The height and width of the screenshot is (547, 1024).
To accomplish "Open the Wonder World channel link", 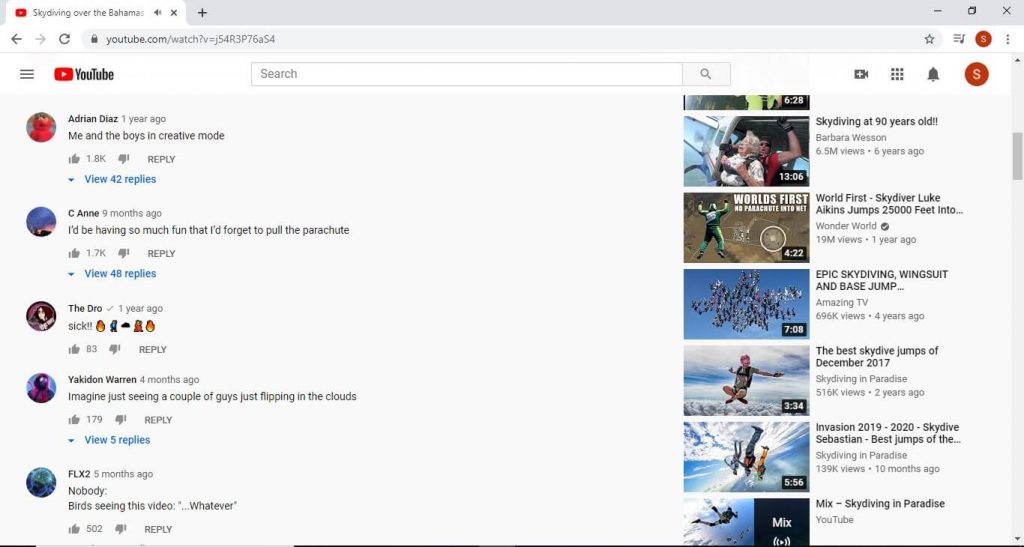I will pos(846,226).
